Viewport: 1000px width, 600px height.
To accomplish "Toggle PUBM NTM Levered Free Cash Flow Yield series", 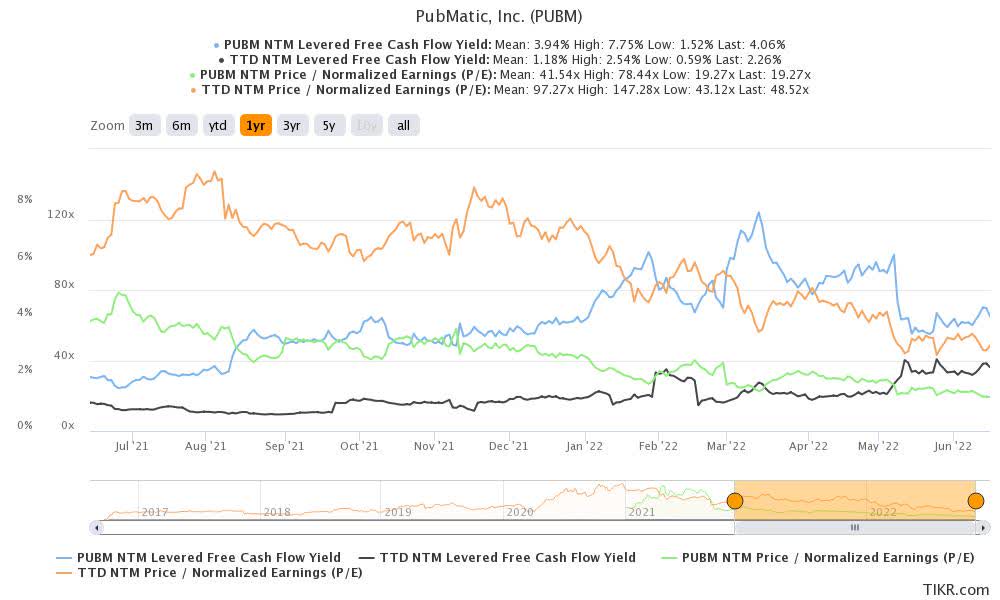I will click(199, 557).
